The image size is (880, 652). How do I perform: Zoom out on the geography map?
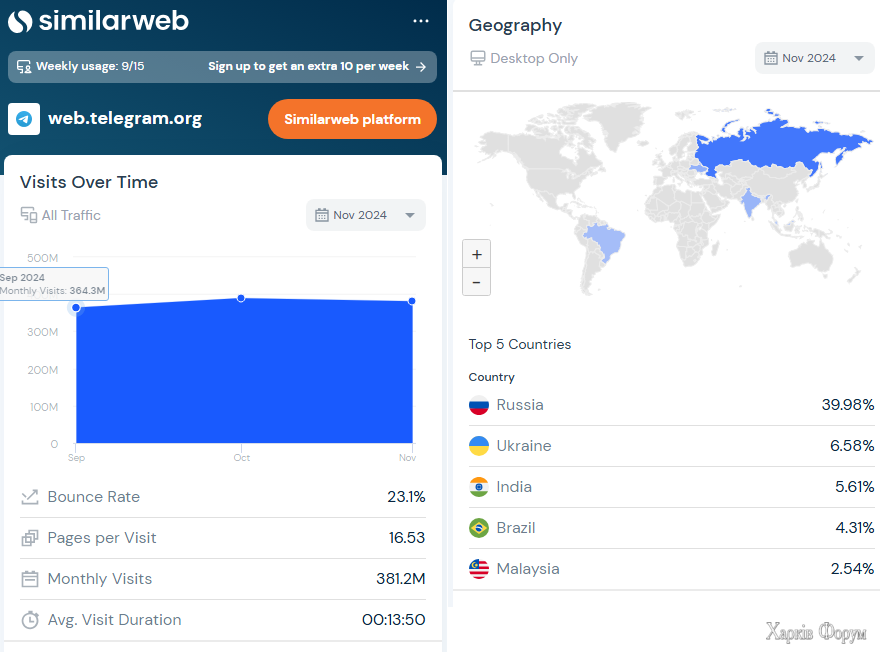[476, 282]
